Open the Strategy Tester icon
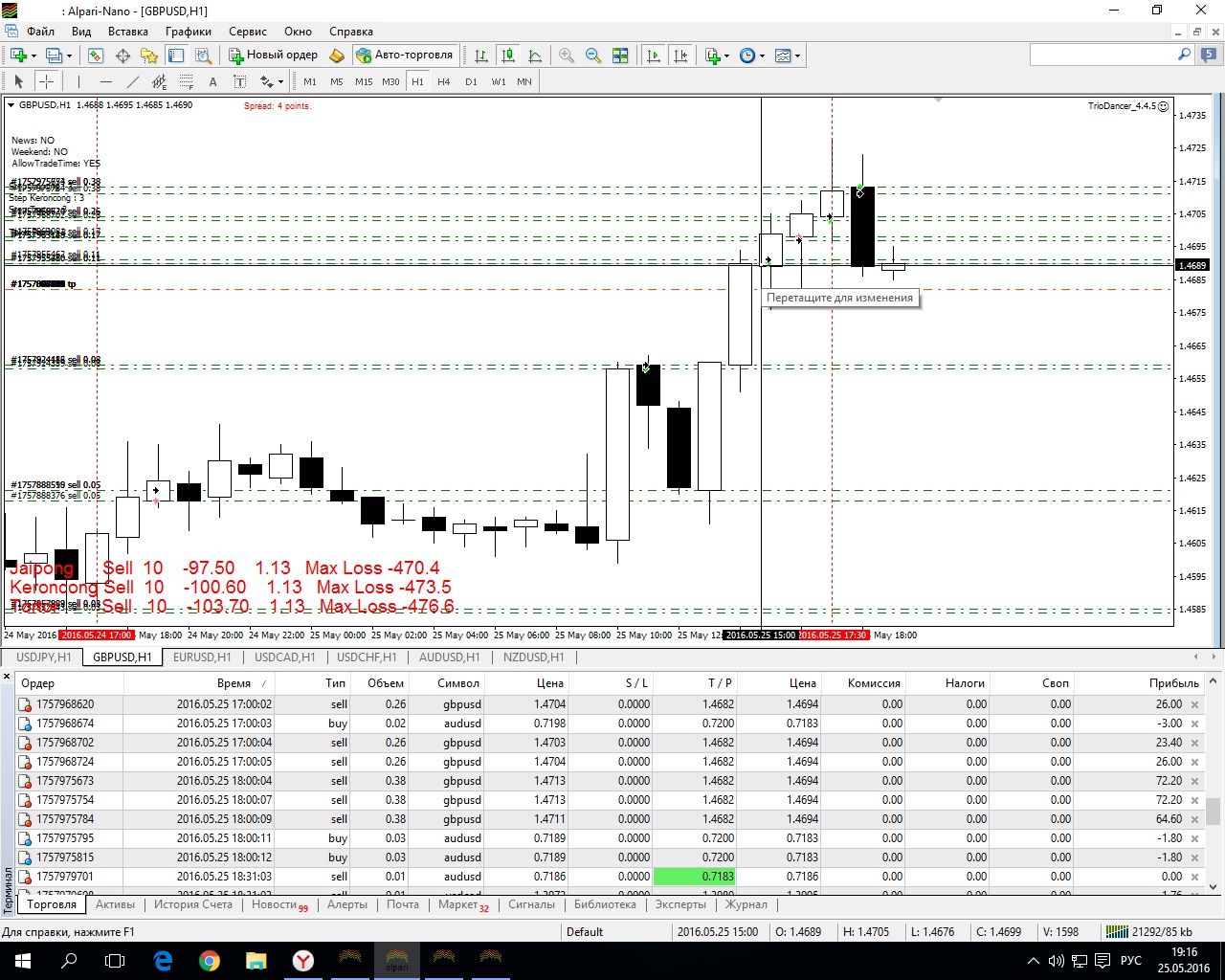 tap(203, 56)
